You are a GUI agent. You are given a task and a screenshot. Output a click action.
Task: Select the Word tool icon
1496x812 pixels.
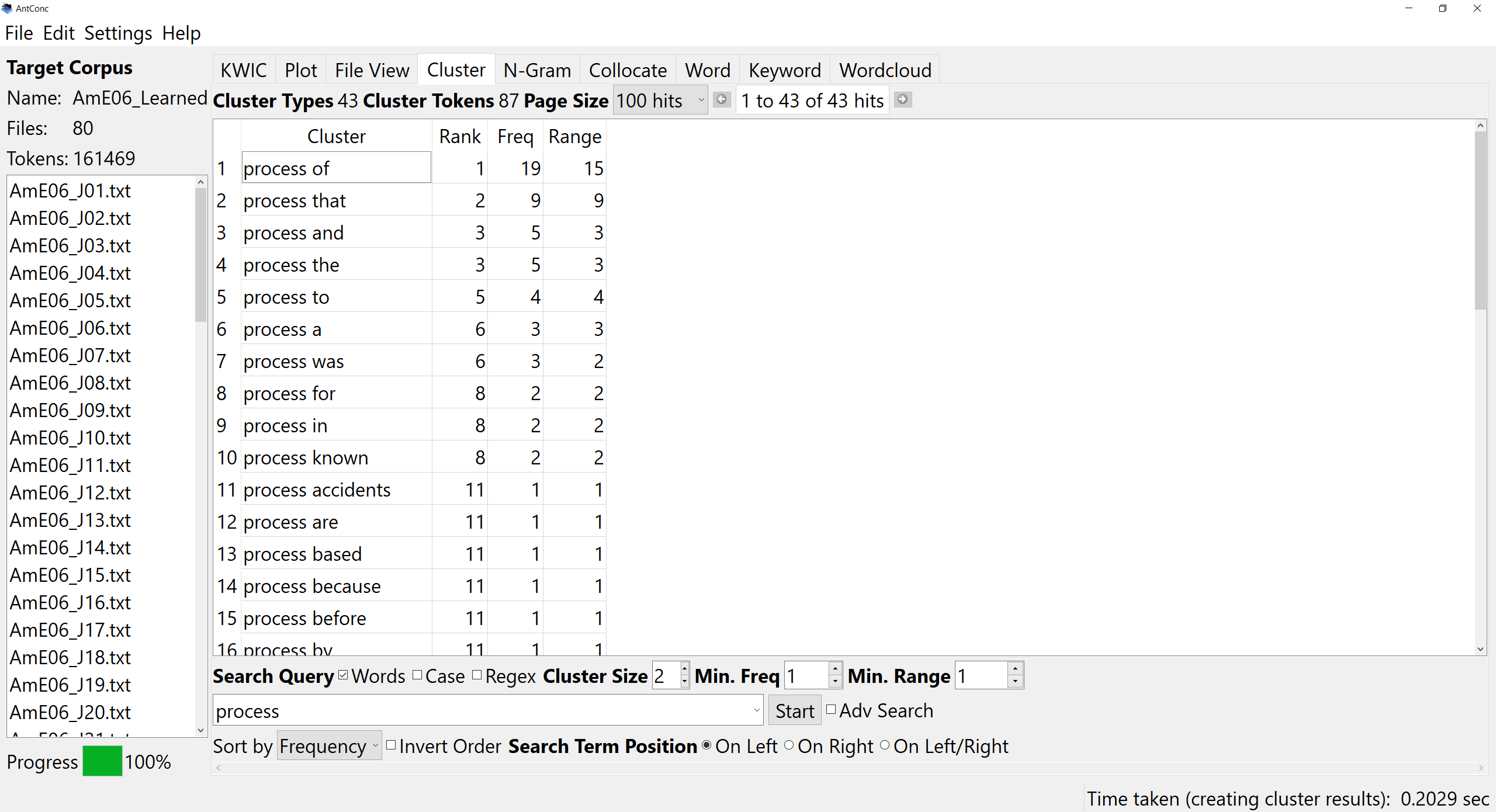(707, 70)
